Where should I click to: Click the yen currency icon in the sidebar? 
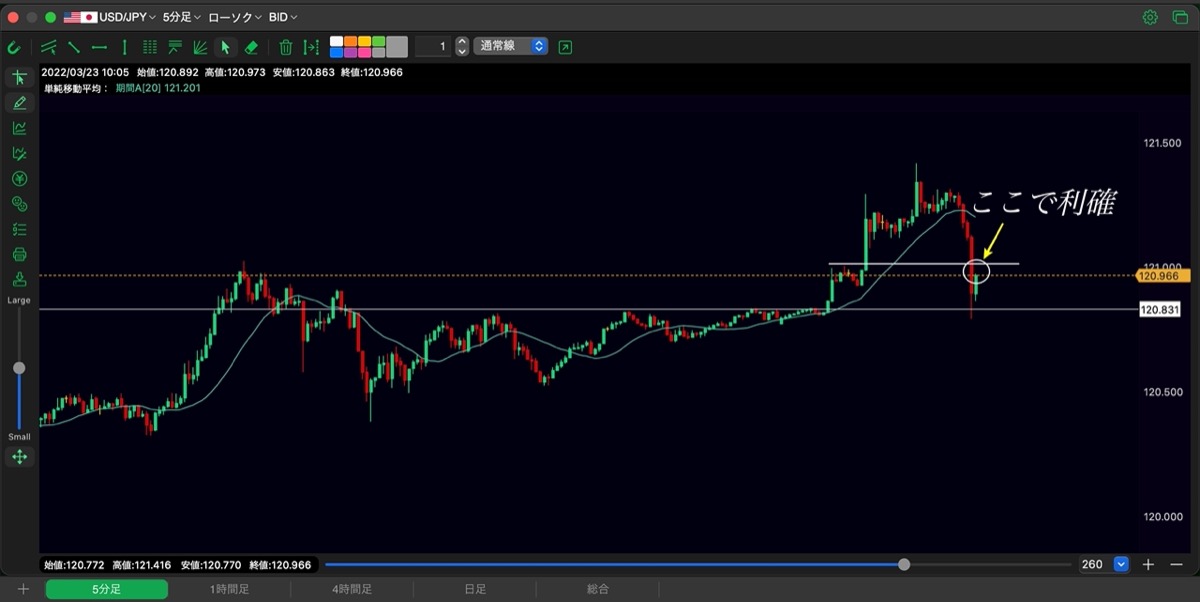click(19, 179)
